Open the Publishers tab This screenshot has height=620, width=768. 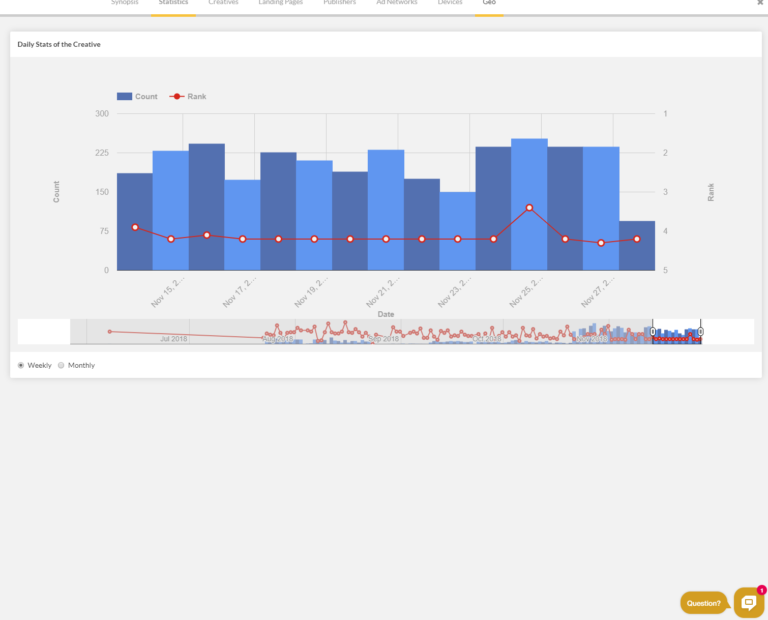coord(339,3)
